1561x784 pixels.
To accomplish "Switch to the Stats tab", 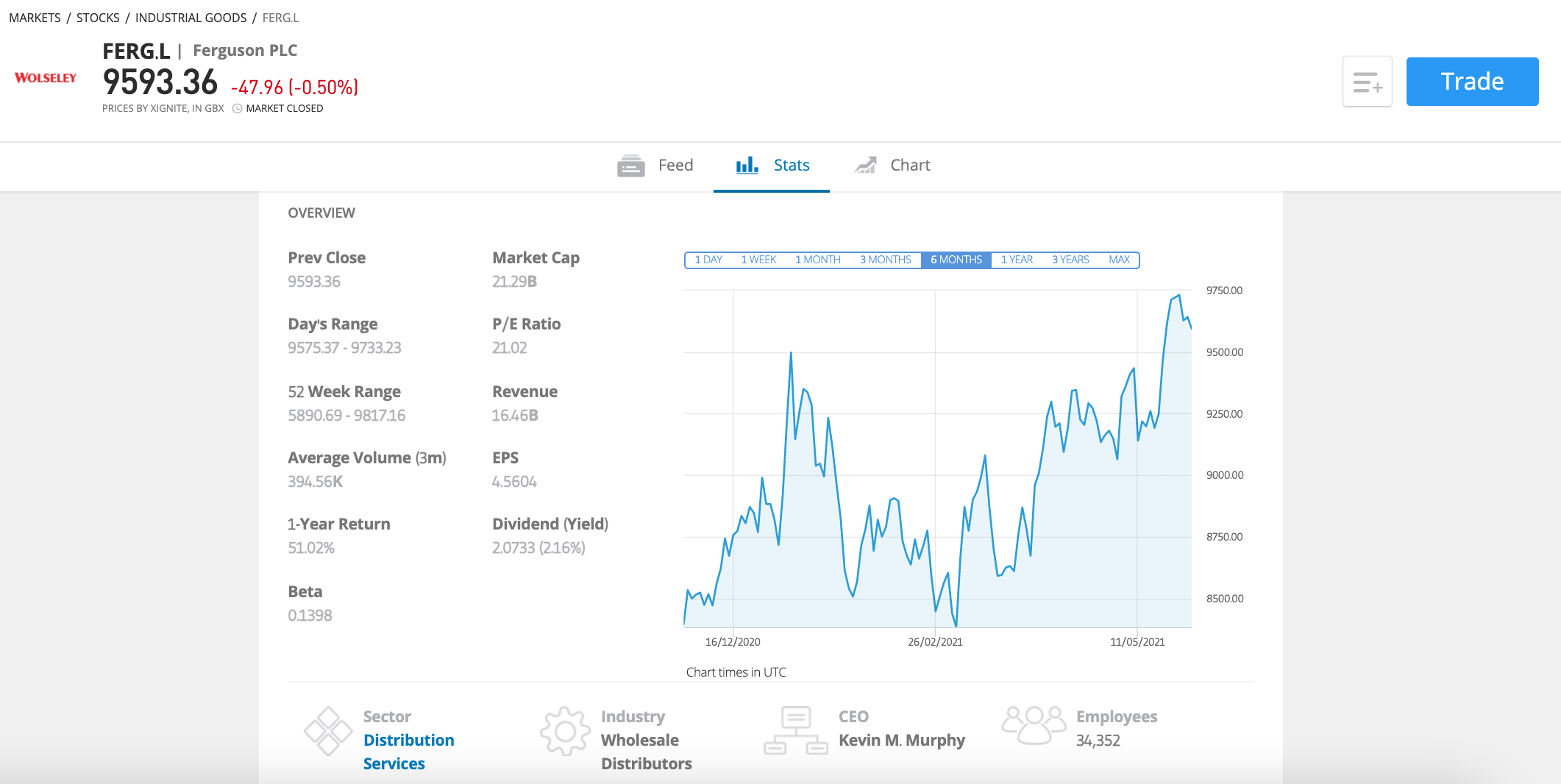I will (x=772, y=165).
